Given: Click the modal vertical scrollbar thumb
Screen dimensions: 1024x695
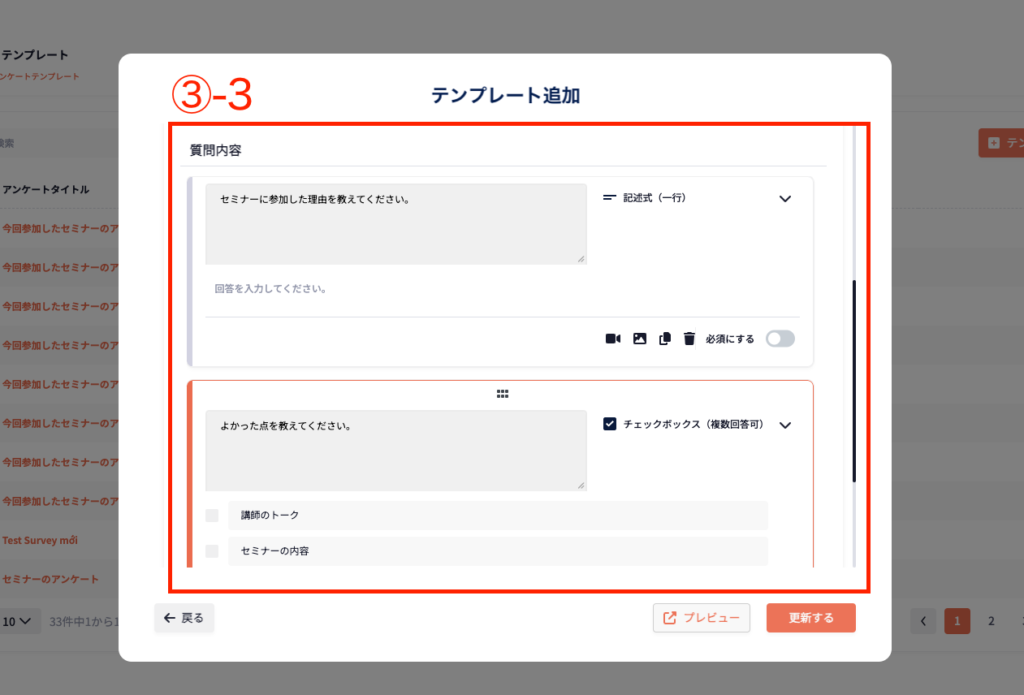Looking at the screenshot, I should [x=853, y=380].
